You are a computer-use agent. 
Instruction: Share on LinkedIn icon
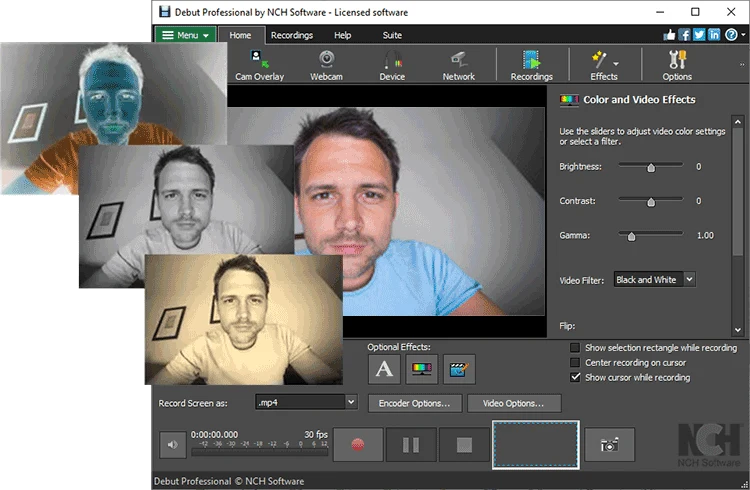(x=714, y=34)
